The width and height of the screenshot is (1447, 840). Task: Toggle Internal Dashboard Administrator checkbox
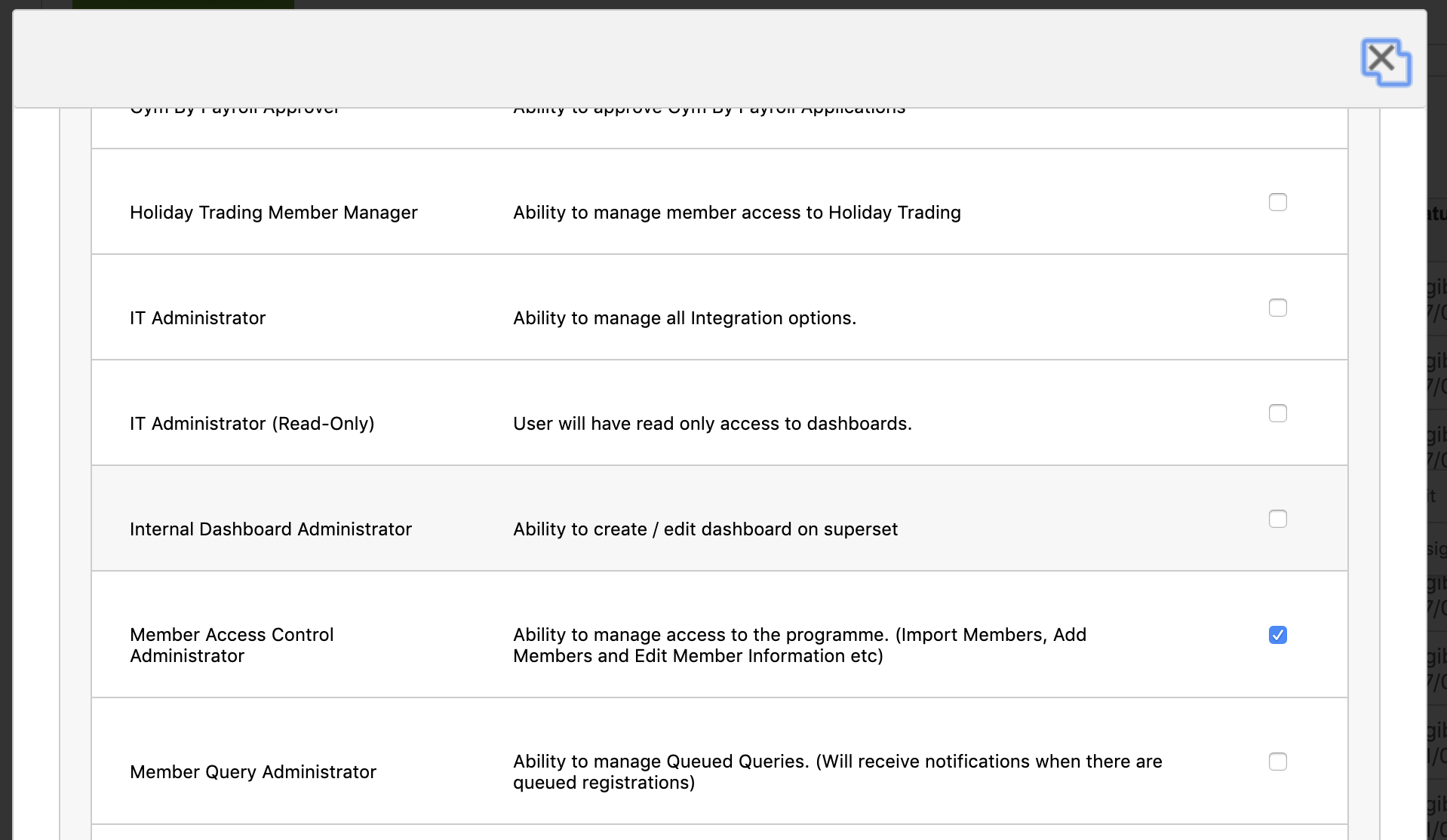pos(1277,519)
